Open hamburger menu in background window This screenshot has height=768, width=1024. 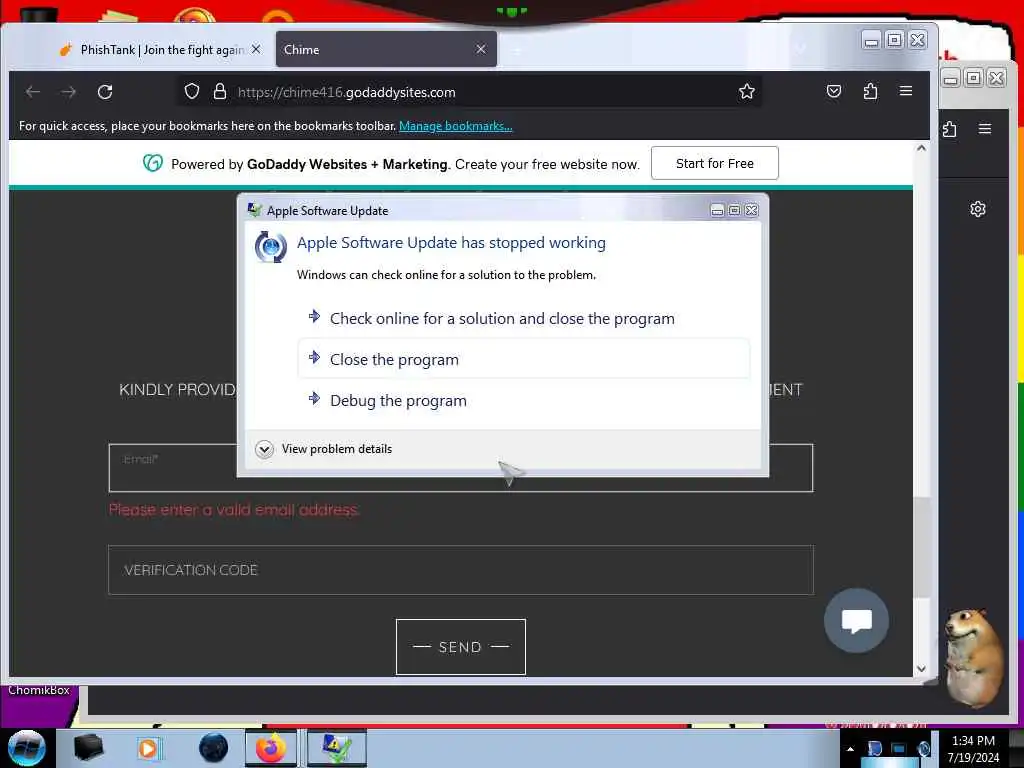[x=985, y=129]
